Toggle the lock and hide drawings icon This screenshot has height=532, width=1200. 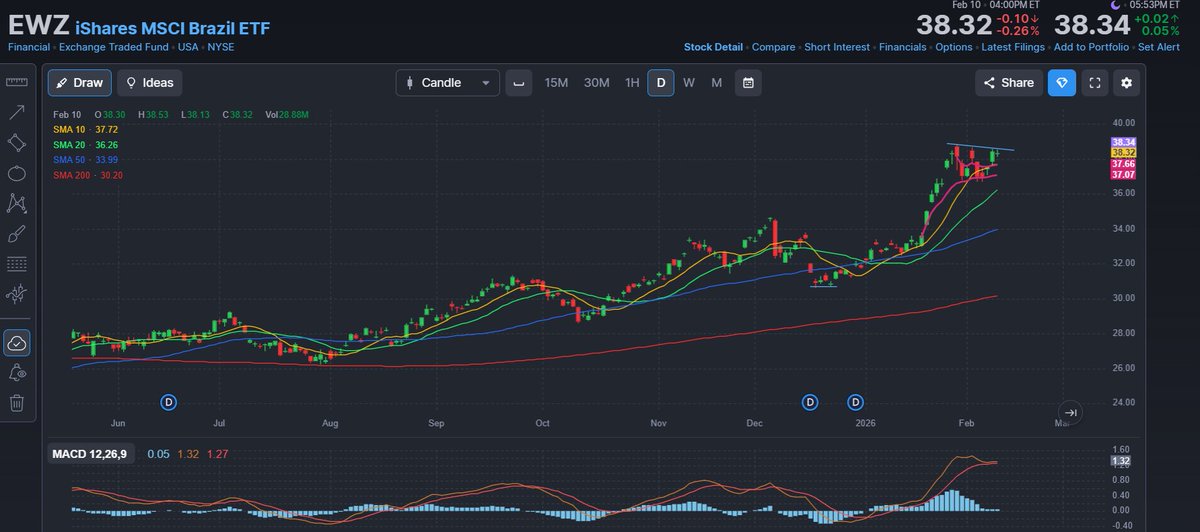point(16,373)
